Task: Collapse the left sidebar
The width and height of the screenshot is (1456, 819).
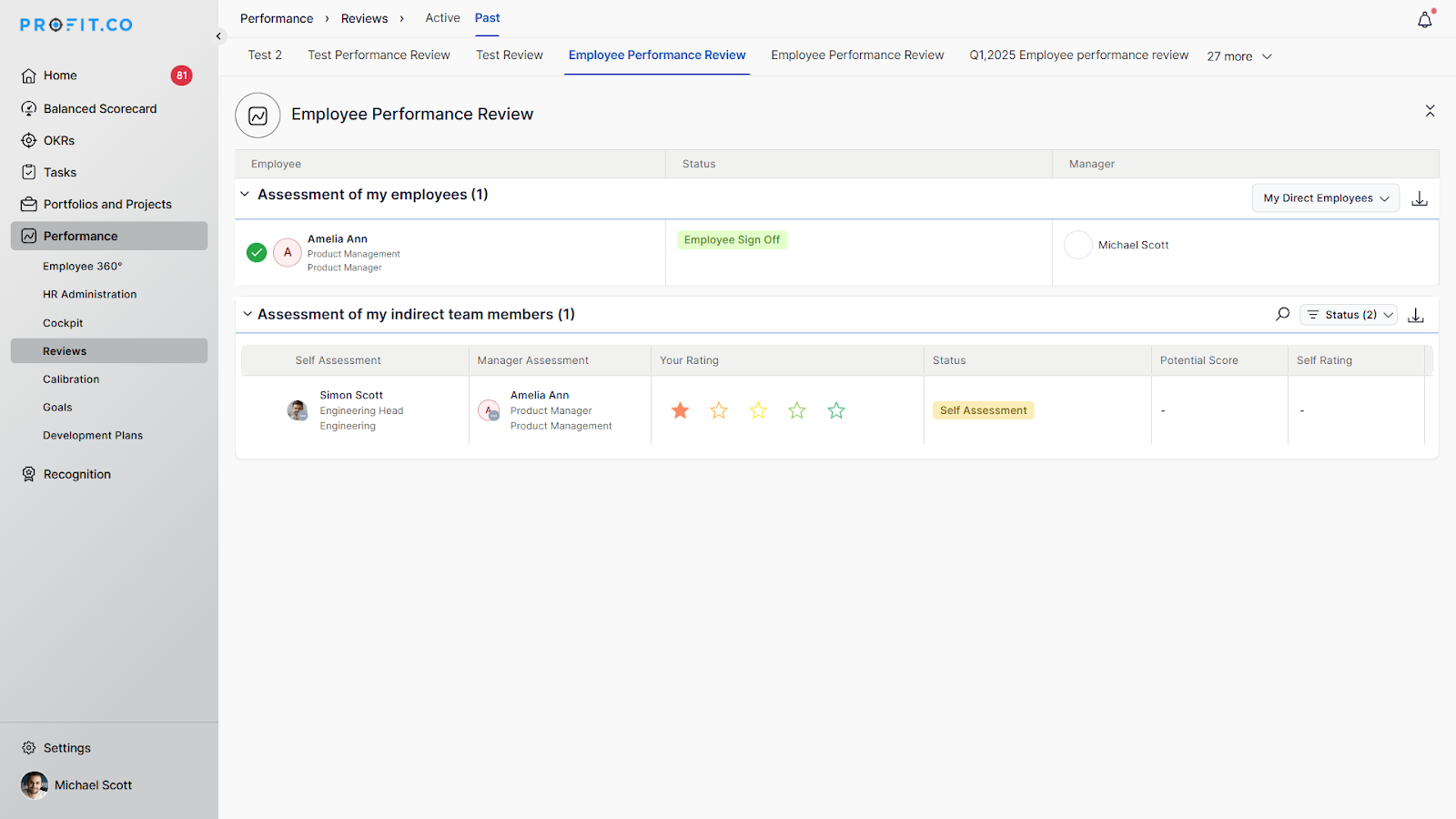Action: tap(218, 36)
